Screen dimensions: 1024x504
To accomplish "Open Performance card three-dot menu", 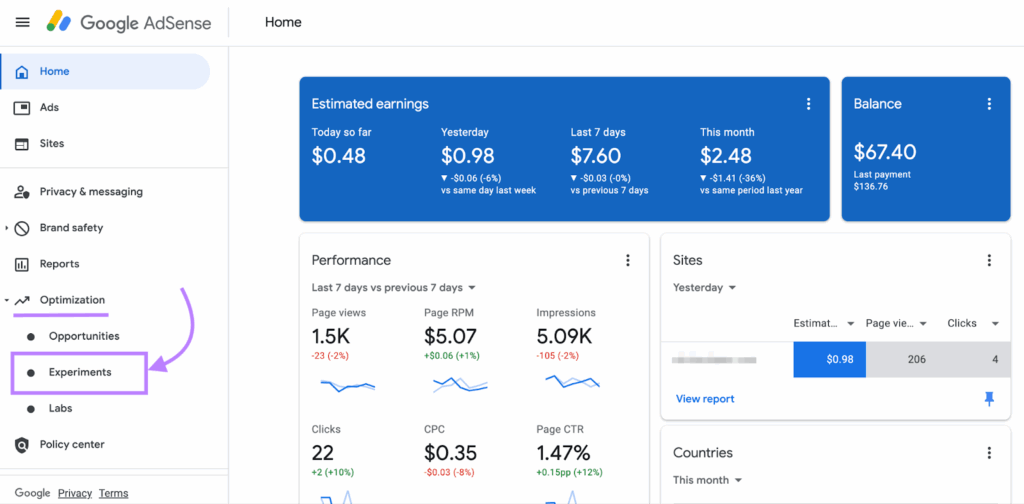I will 628,260.
